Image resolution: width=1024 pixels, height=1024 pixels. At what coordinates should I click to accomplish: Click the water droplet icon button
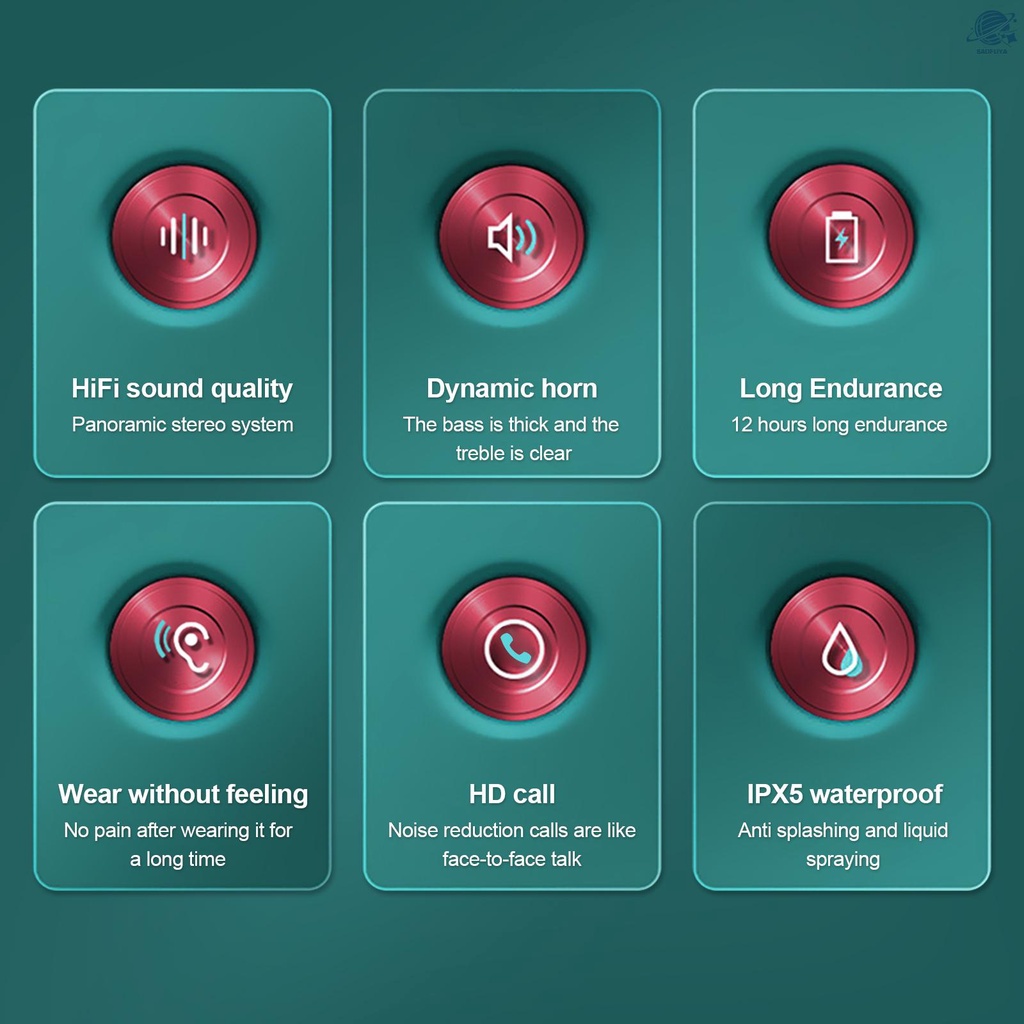pos(842,648)
